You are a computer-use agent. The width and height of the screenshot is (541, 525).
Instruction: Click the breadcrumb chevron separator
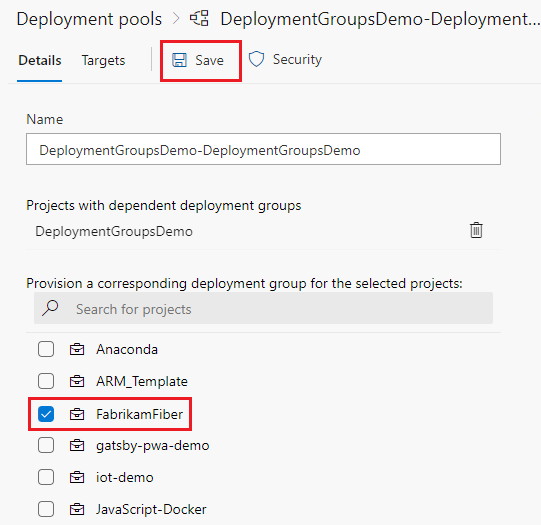pos(176,19)
